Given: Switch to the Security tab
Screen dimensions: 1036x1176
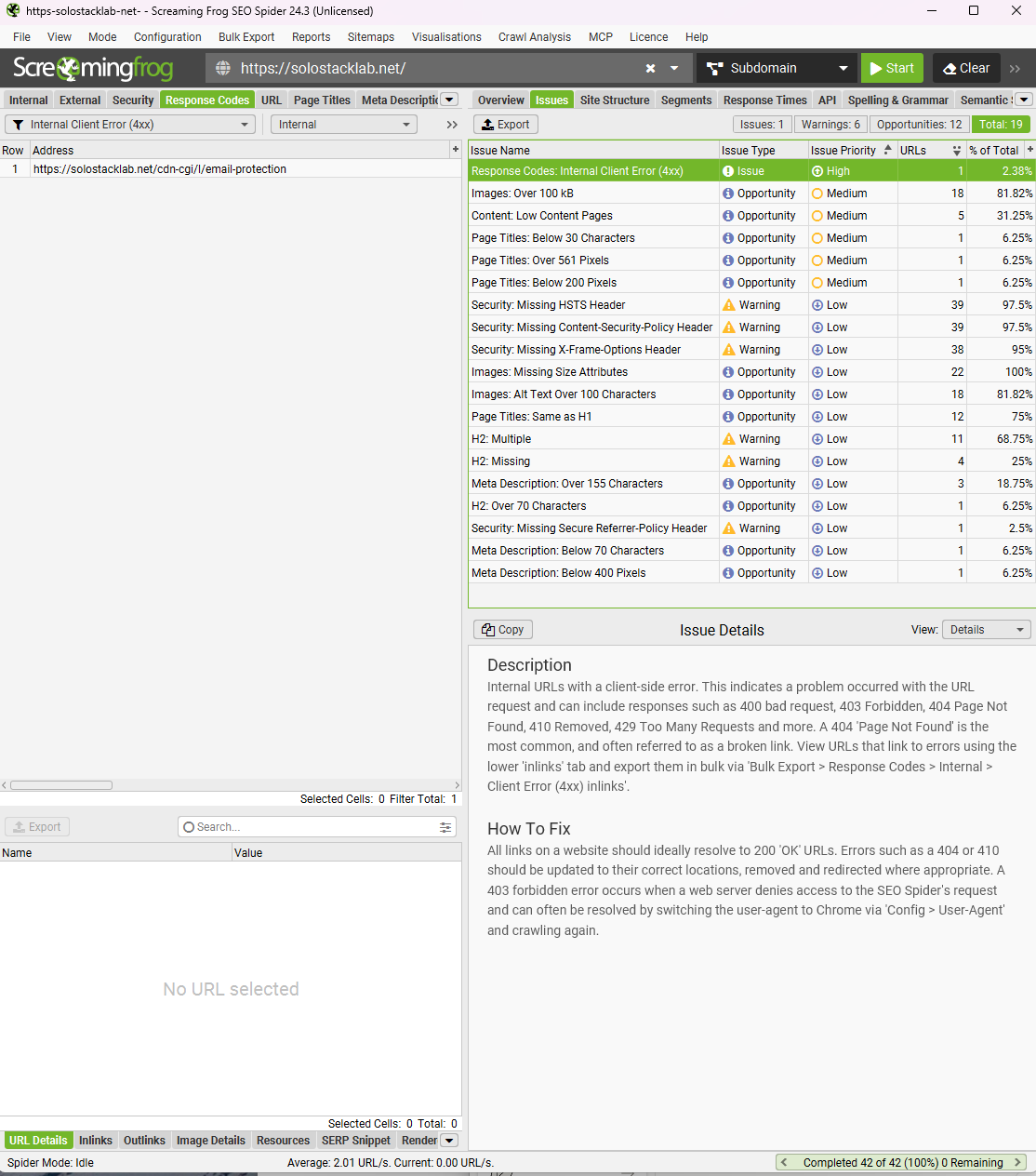Looking at the screenshot, I should click(x=133, y=100).
